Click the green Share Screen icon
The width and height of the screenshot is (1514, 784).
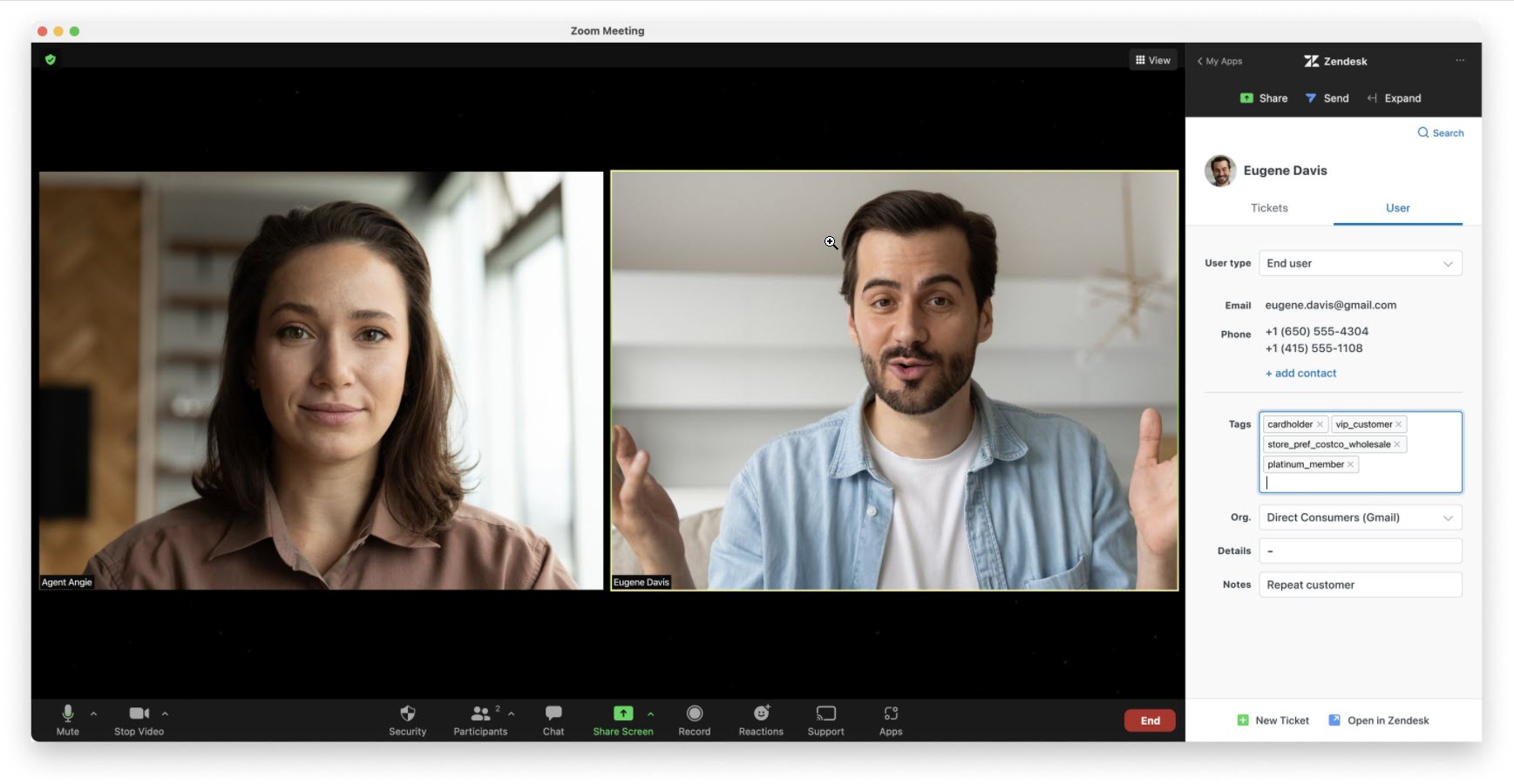(623, 713)
